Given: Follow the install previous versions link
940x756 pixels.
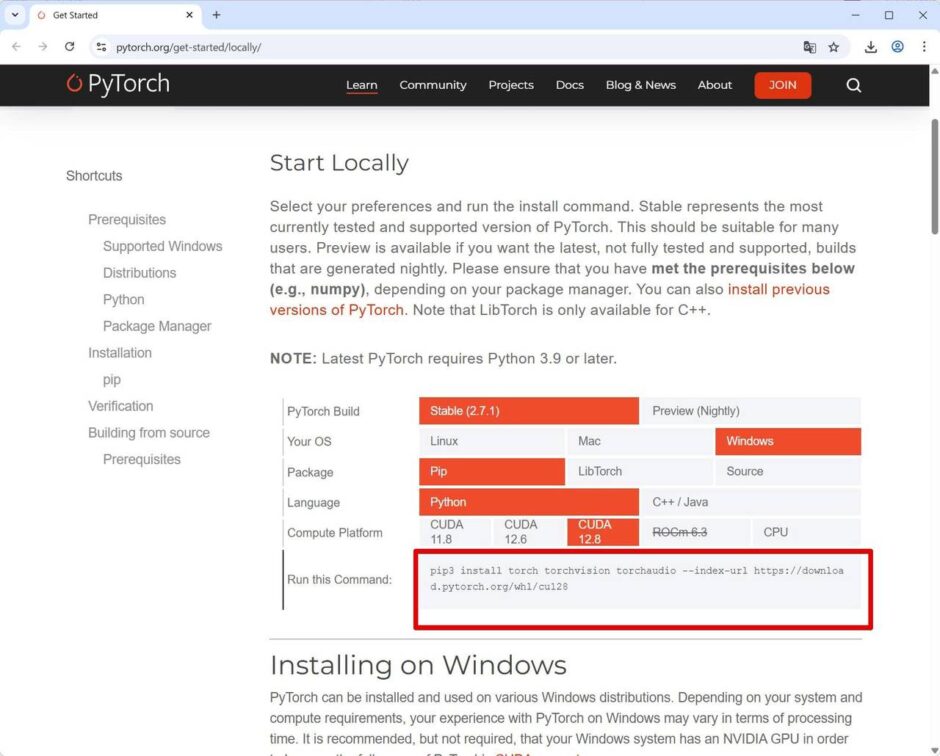Looking at the screenshot, I should [549, 299].
